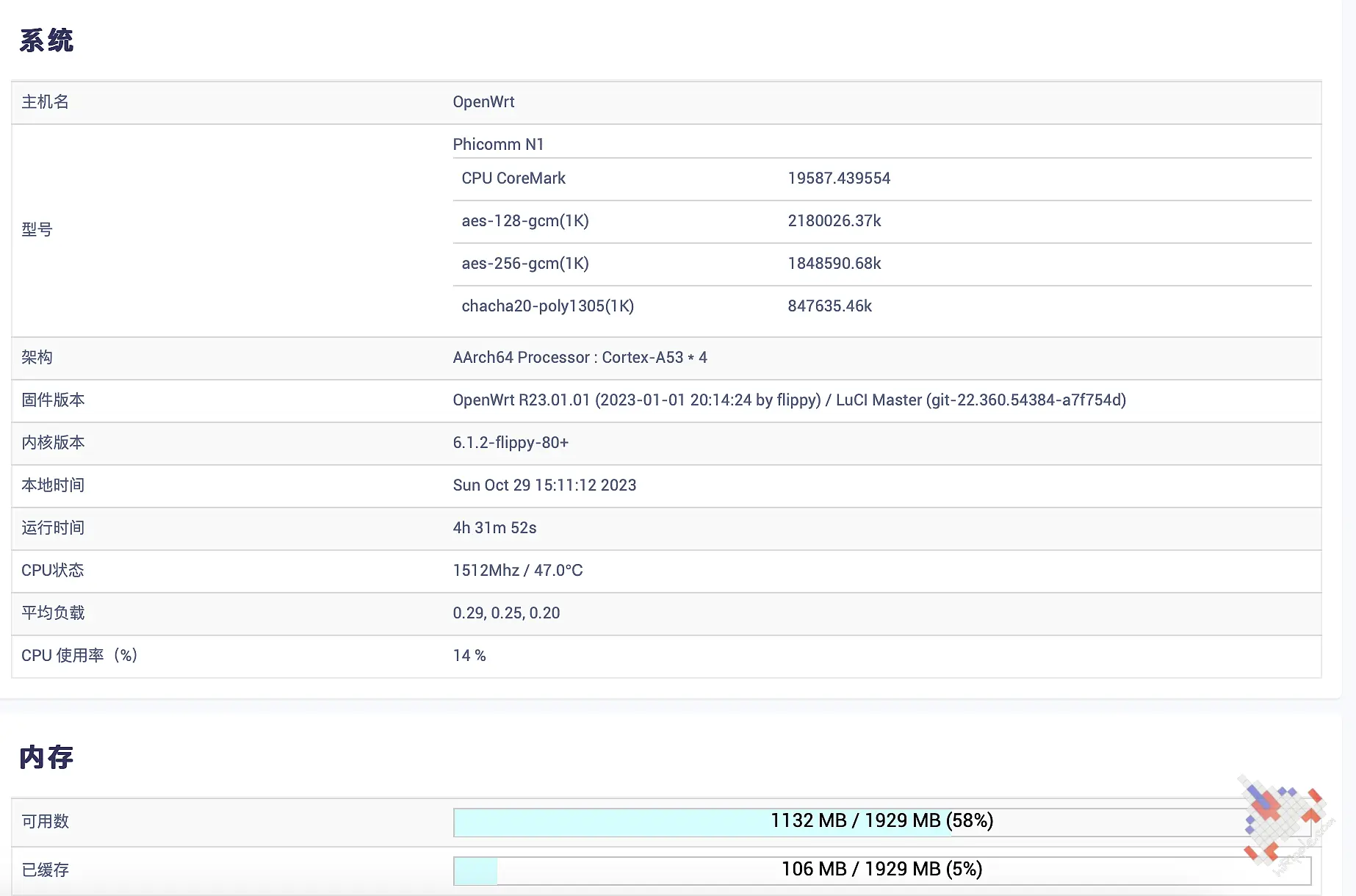Image resolution: width=1356 pixels, height=896 pixels.
Task: Click the value 2180026.37k
Action: click(x=834, y=221)
